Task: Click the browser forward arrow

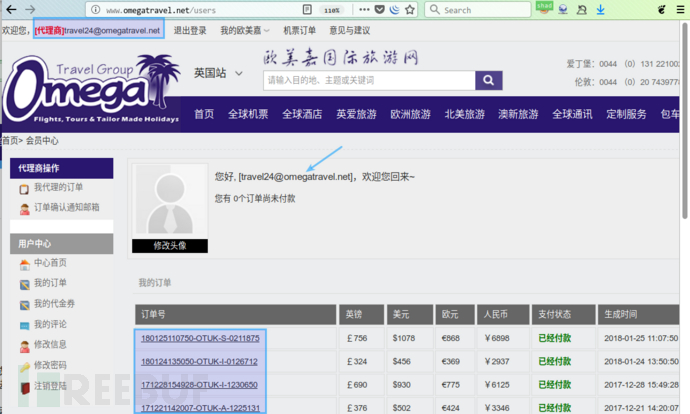Action: tap(30, 9)
